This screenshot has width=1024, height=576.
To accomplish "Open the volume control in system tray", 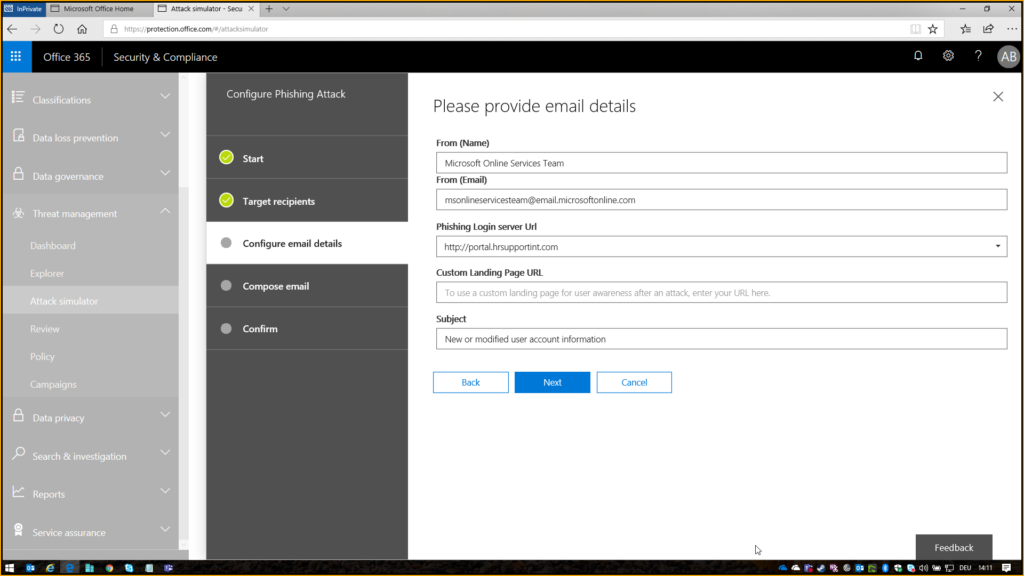I will [x=923, y=568].
